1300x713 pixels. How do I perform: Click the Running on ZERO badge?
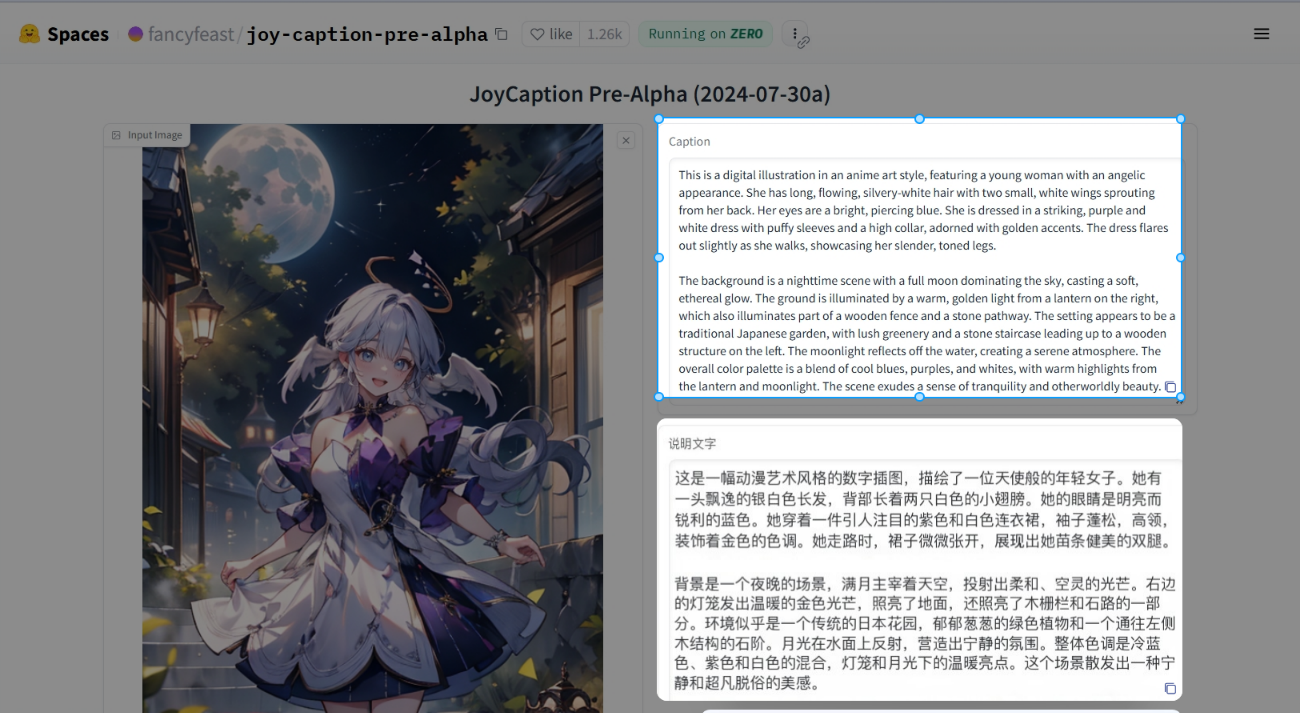tap(706, 34)
